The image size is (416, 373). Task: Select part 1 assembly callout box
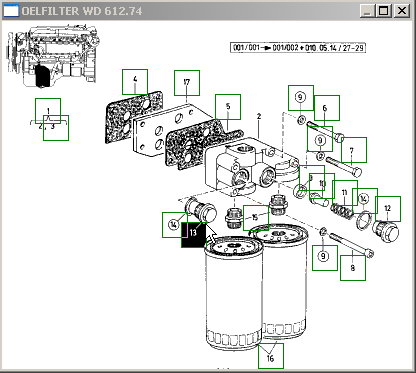[48, 111]
